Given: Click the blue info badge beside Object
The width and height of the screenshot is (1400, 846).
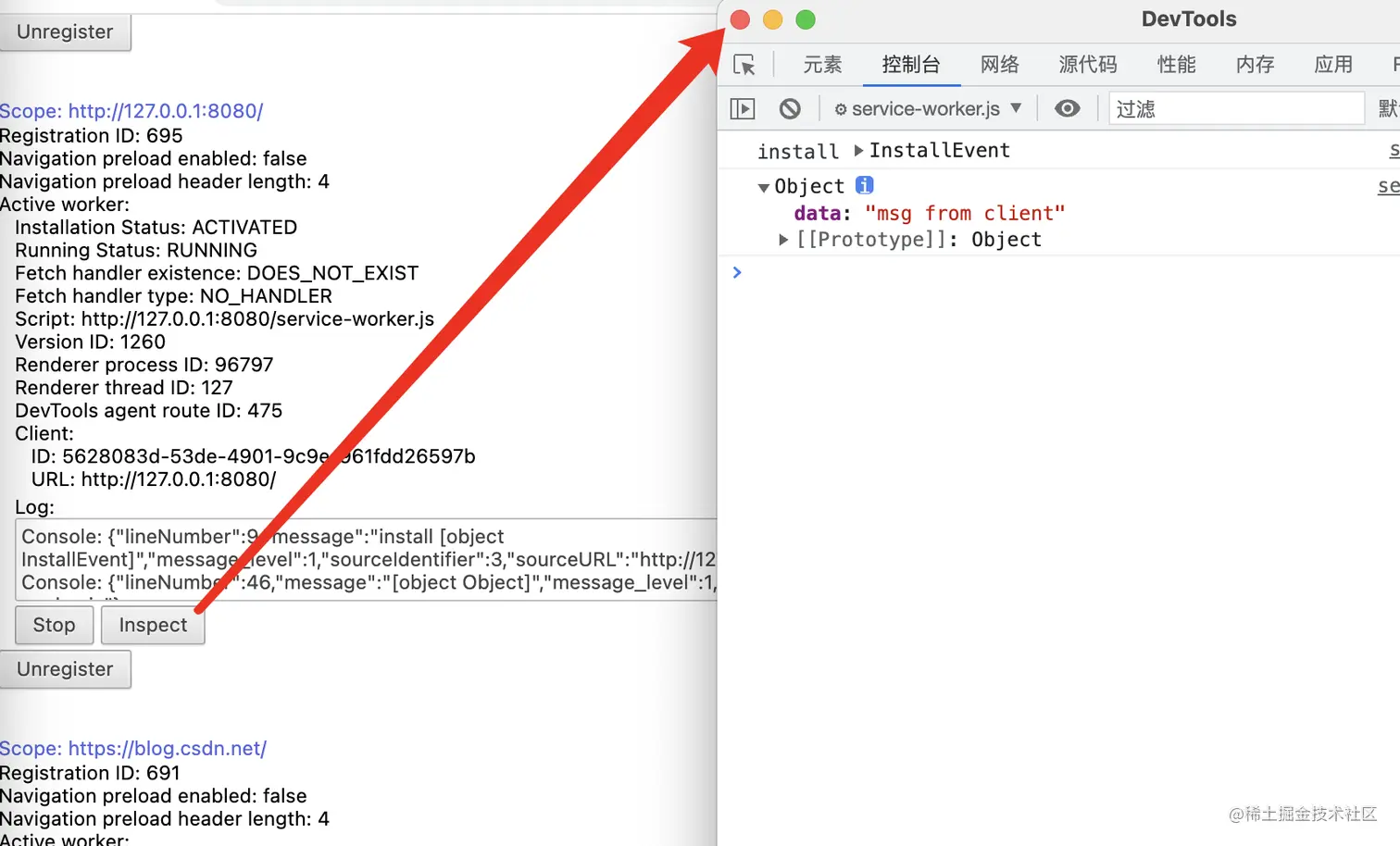Looking at the screenshot, I should (865, 185).
